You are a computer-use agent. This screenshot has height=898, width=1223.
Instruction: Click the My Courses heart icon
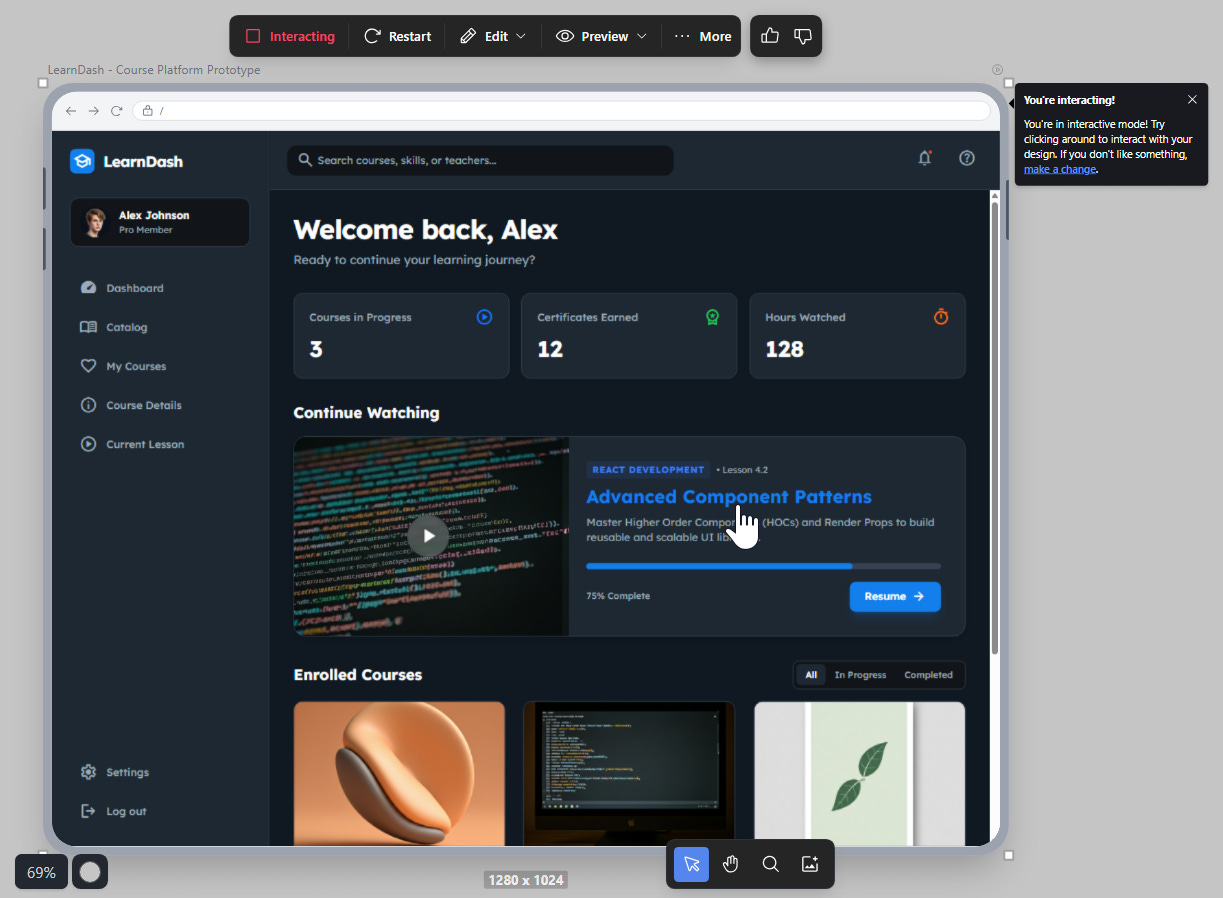[x=88, y=366]
